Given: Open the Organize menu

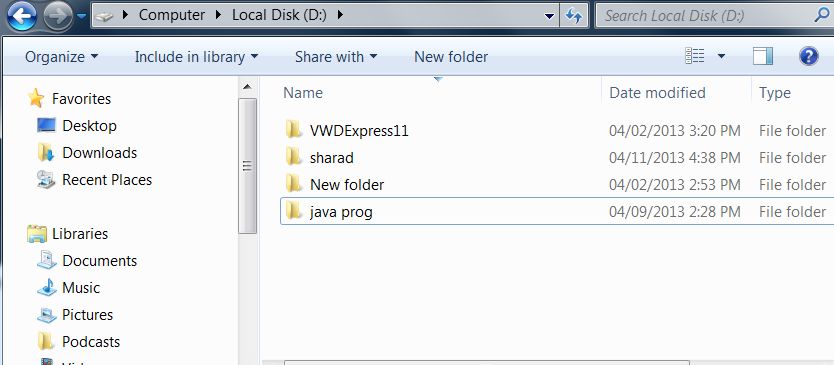Looking at the screenshot, I should coord(61,57).
